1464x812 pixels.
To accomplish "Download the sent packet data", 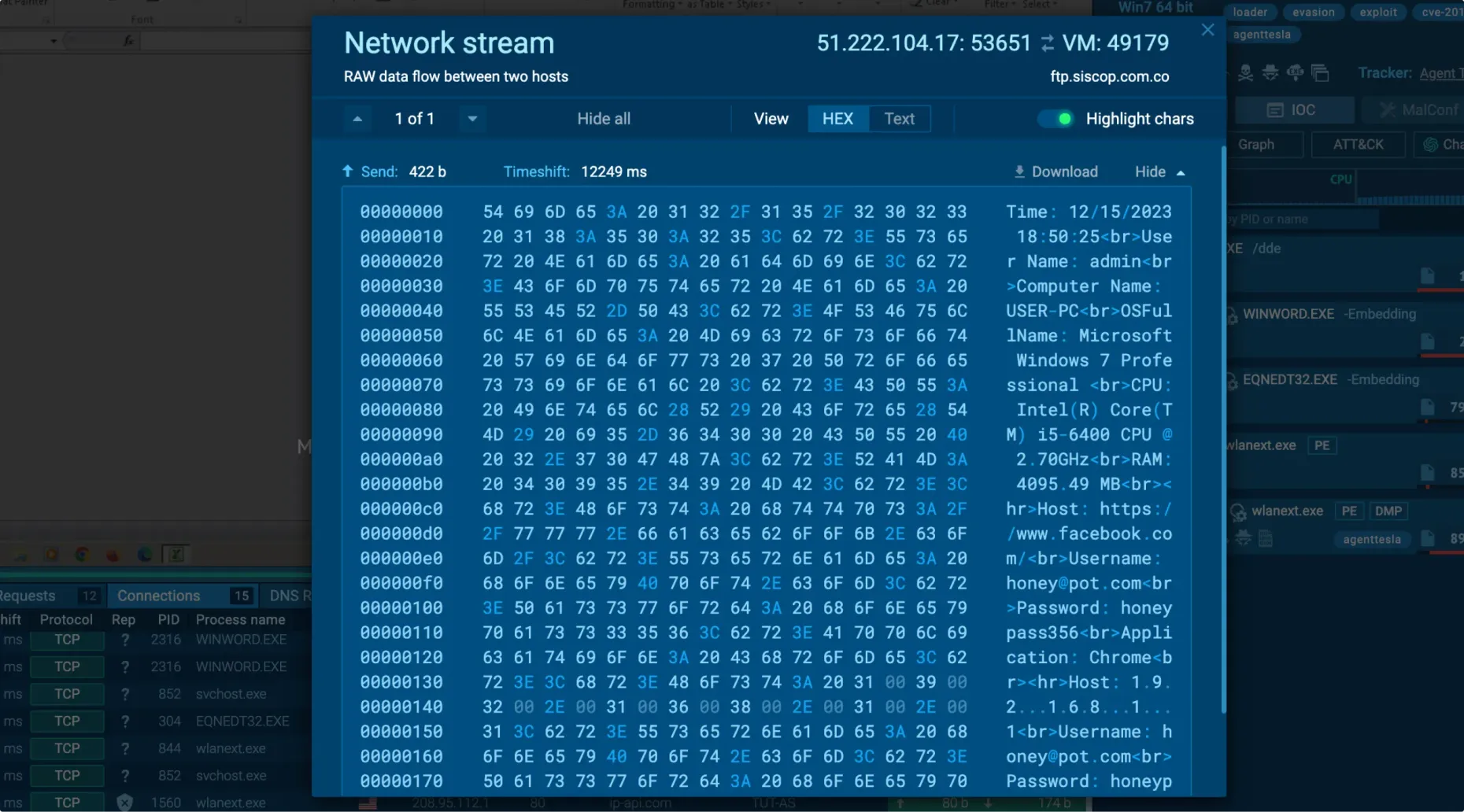I will 1055,172.
